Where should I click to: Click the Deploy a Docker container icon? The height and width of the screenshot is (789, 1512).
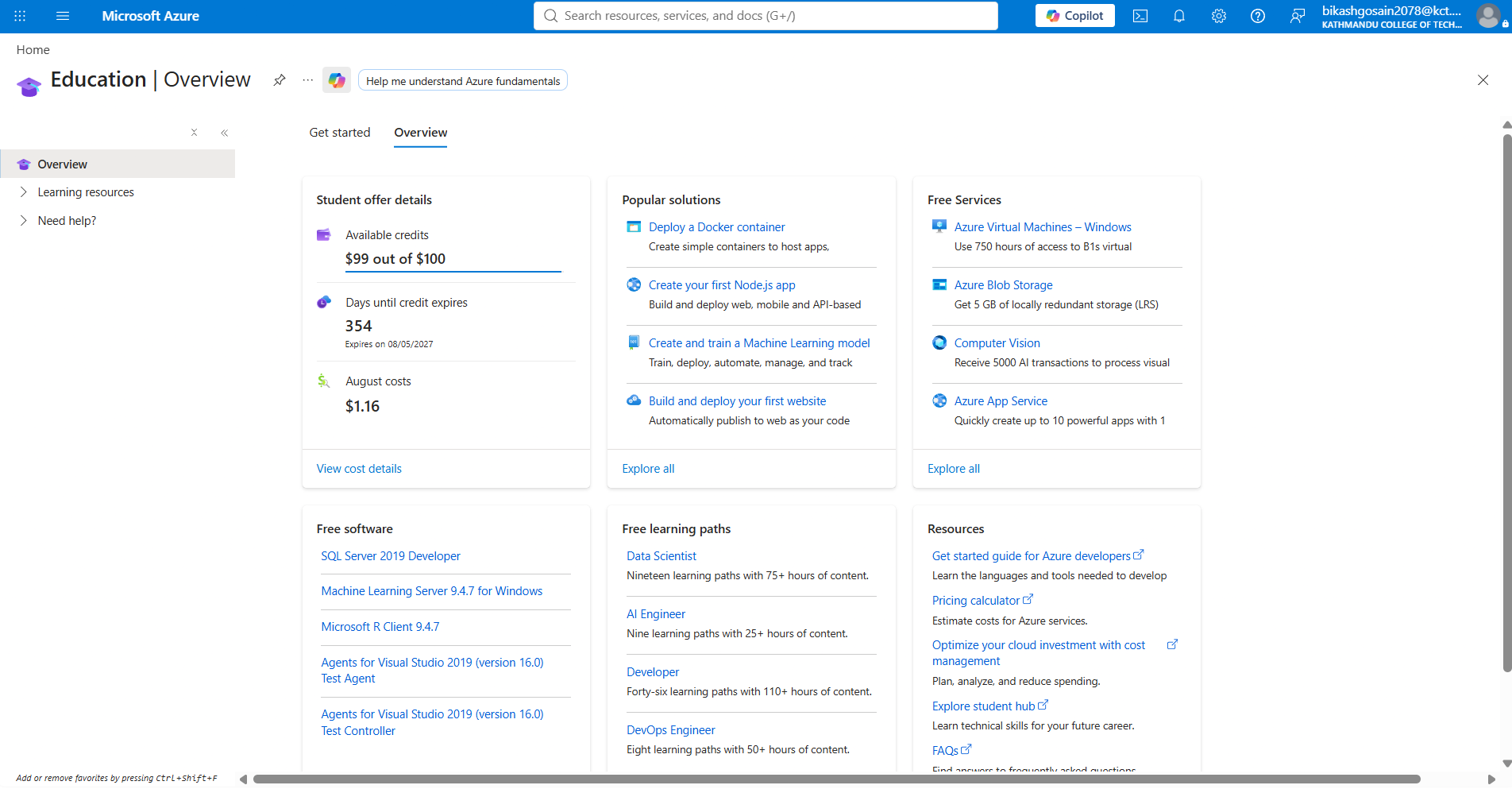click(x=634, y=227)
